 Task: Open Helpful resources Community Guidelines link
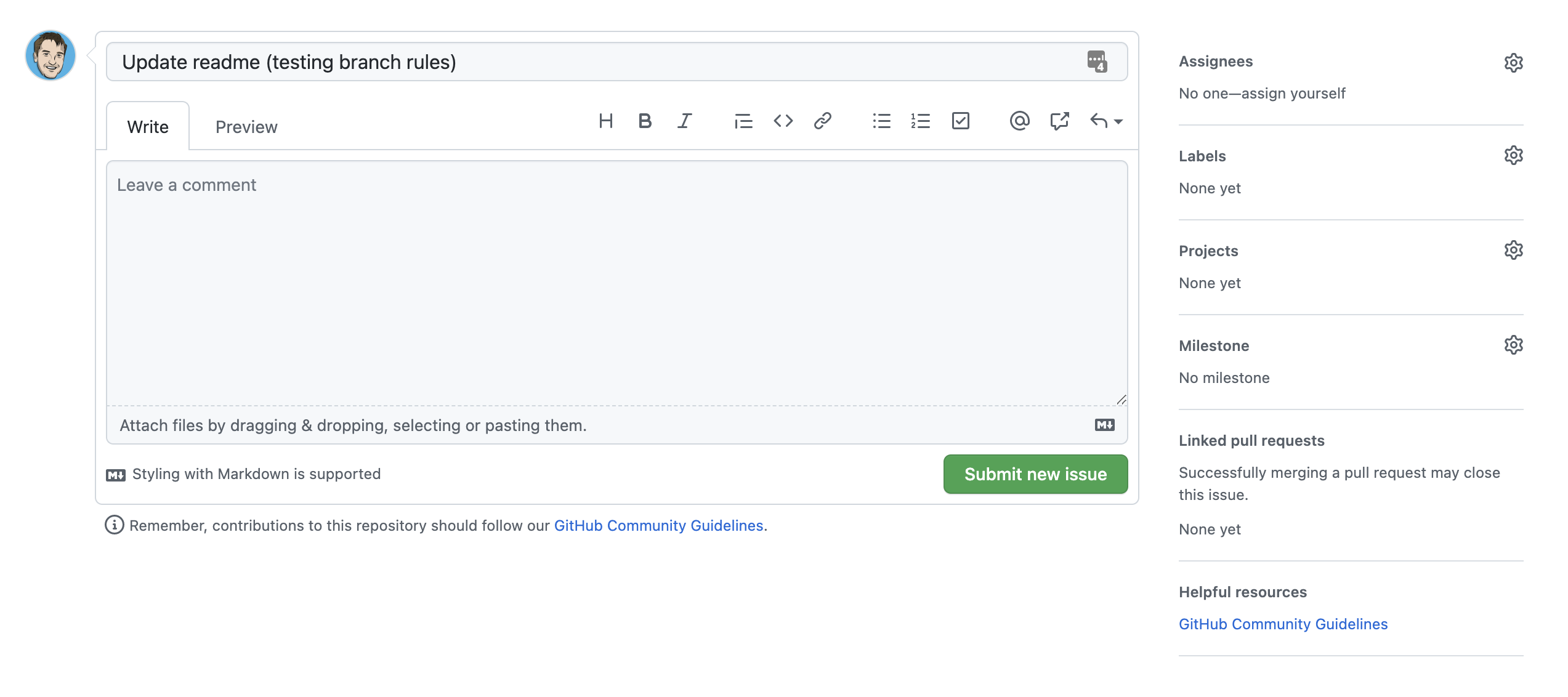pyautogui.click(x=1283, y=624)
